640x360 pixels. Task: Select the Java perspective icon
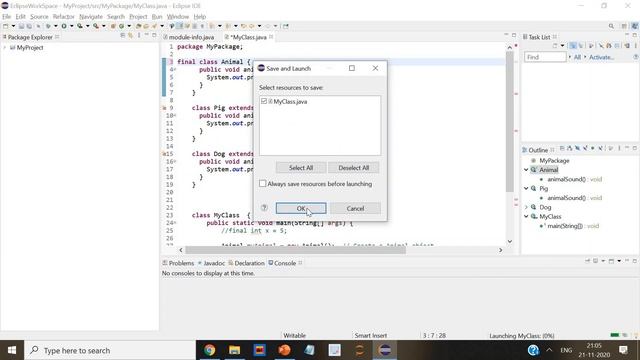click(635, 26)
